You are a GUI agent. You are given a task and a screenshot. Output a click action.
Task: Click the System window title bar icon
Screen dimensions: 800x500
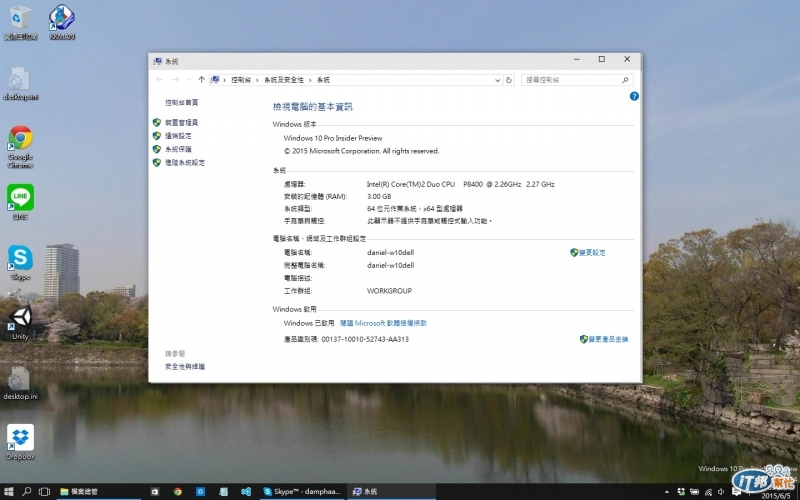tap(158, 61)
